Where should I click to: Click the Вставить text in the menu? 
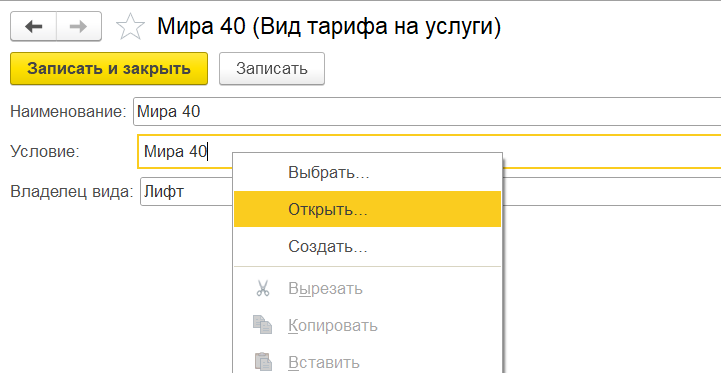[x=324, y=362]
